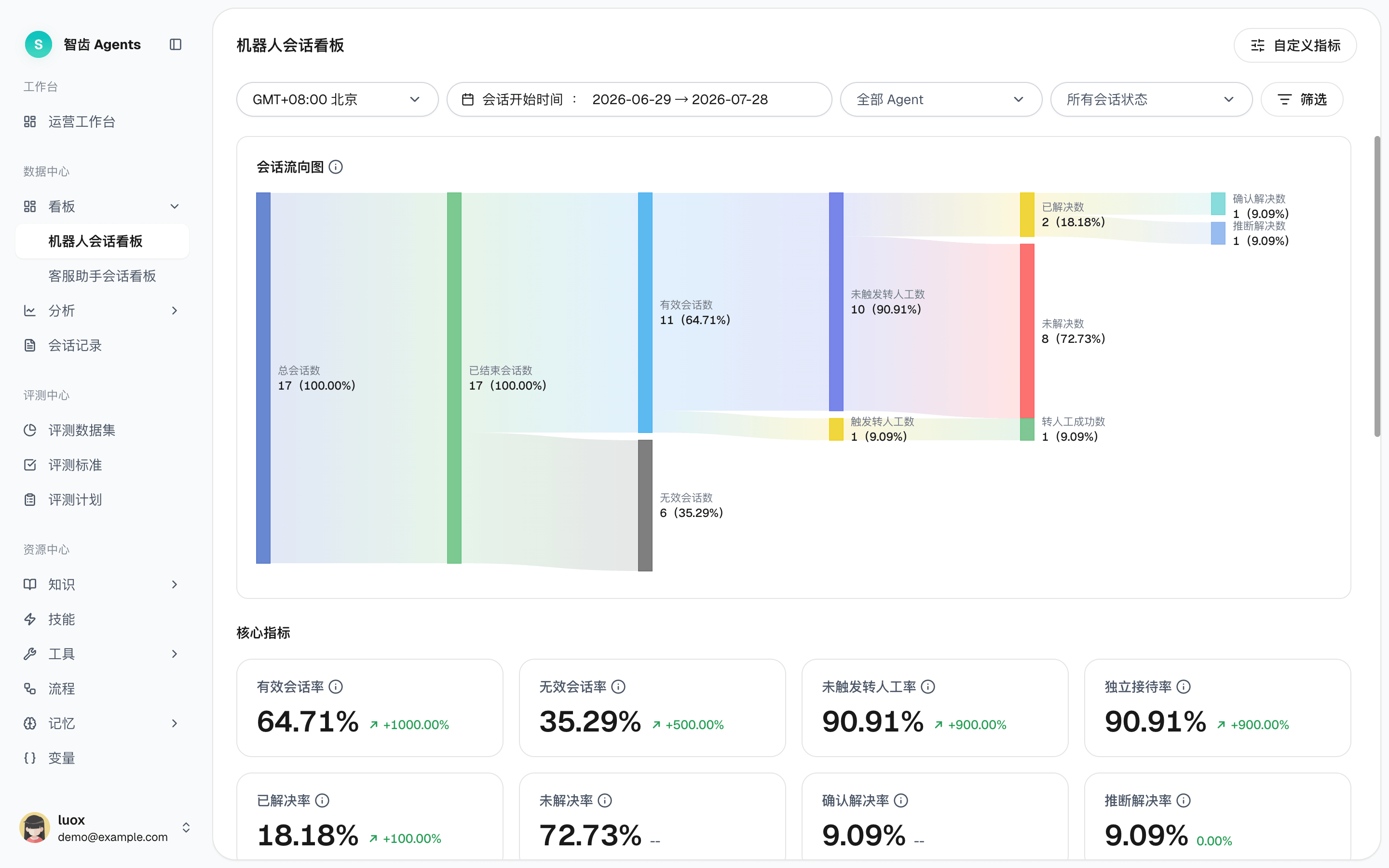
Task: Click the 知识 book icon
Action: (x=30, y=584)
